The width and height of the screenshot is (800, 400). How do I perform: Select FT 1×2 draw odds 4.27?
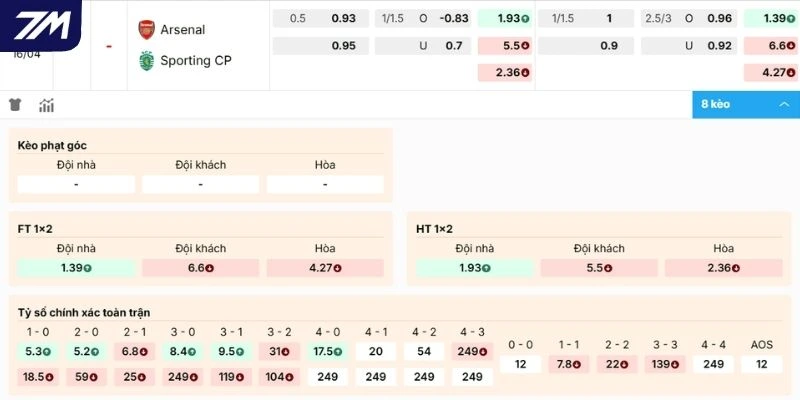click(x=325, y=268)
